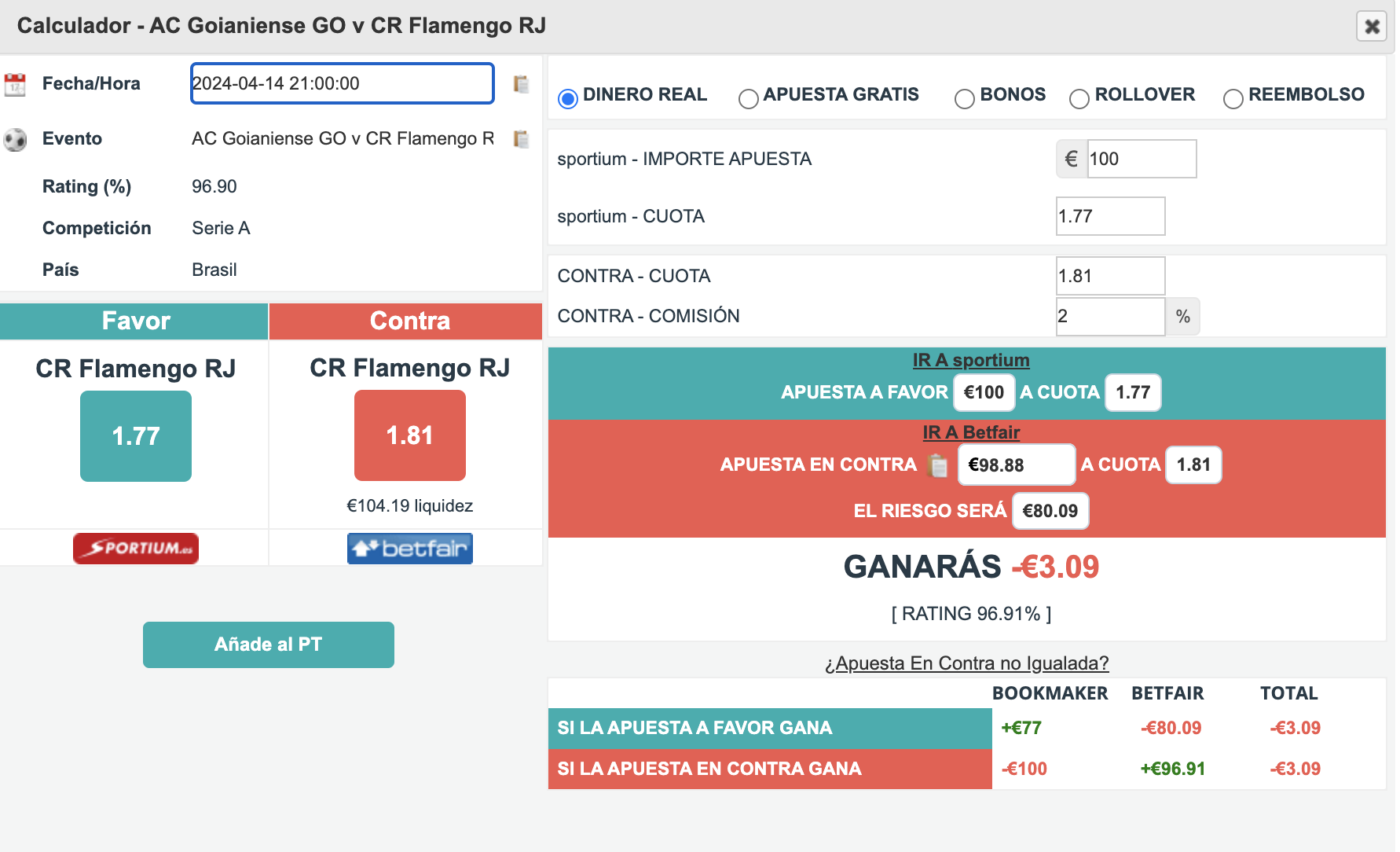Click the red 1.81 lay odds box
Screen dimensions: 1400x852
[410, 435]
